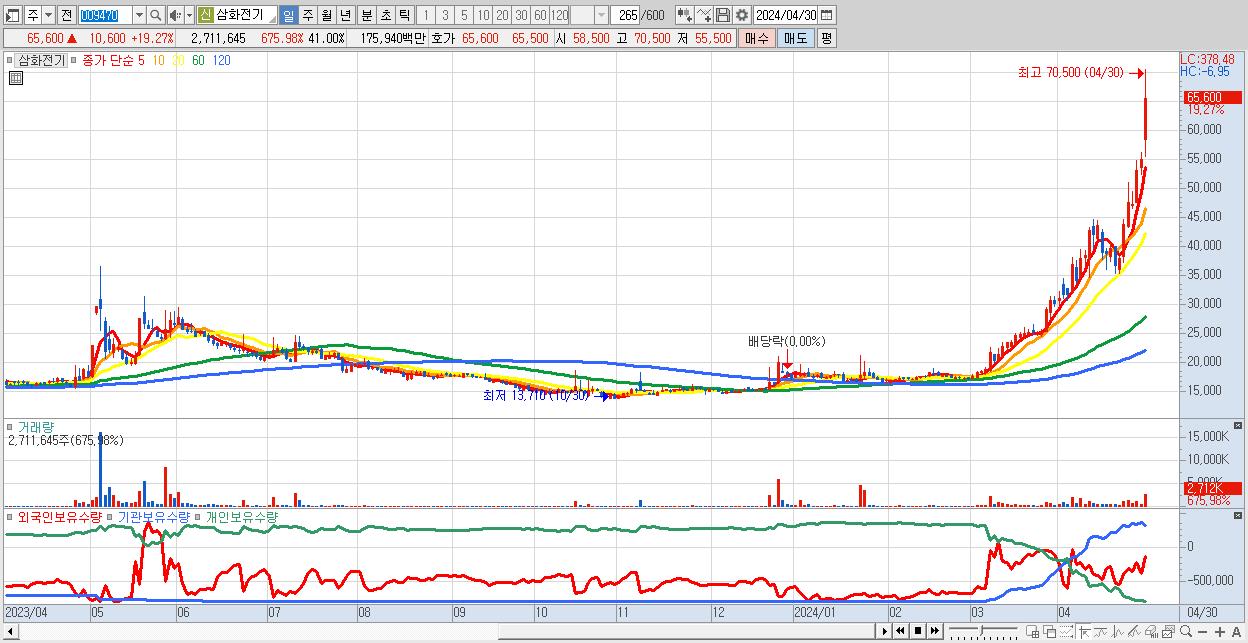Switch to second period button 초
Image resolution: width=1248 pixels, height=643 pixels.
tap(385, 15)
